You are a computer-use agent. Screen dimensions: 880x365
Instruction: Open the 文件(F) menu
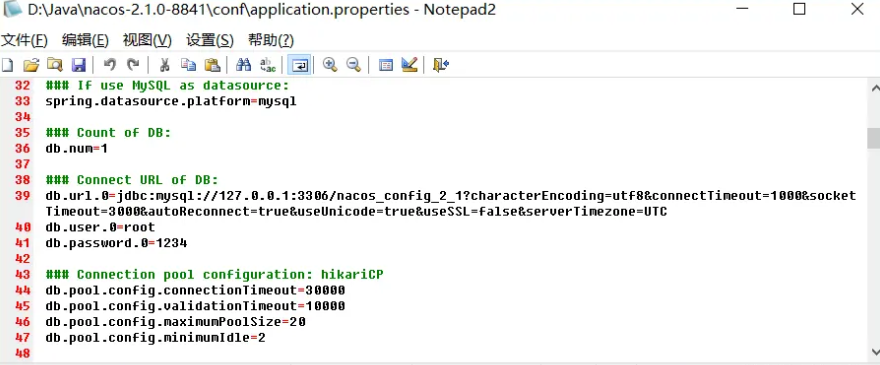pos(24,40)
